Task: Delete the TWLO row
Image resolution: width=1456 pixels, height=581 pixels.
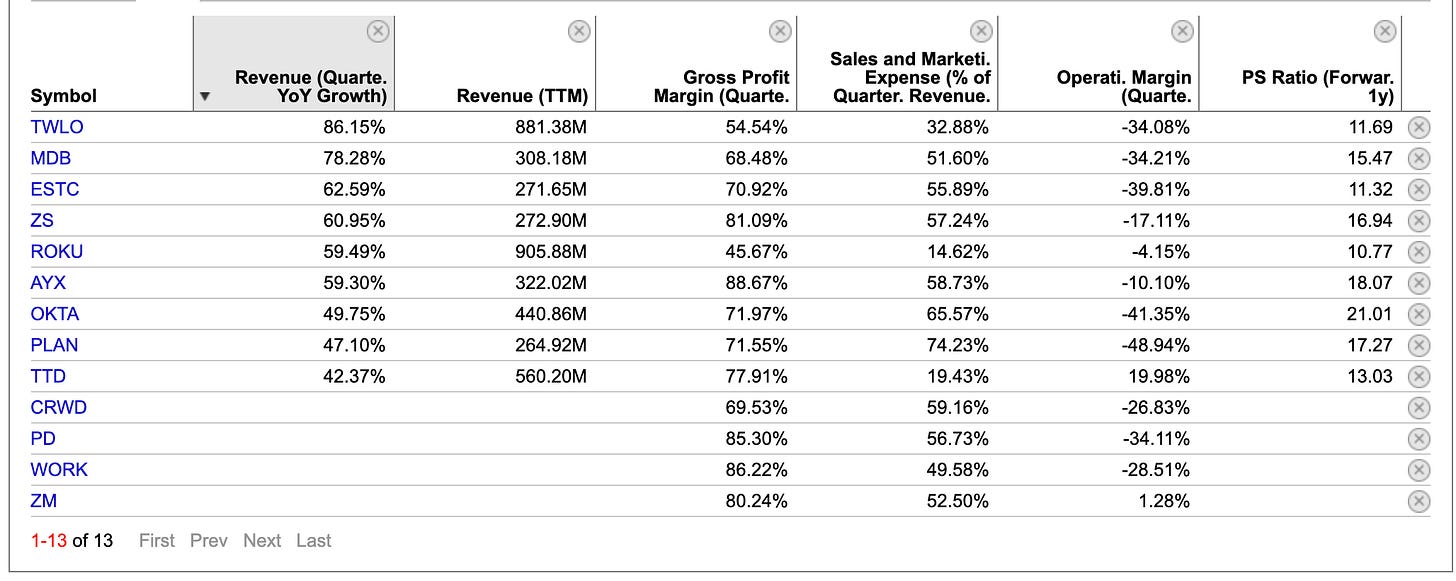Action: point(1418,127)
